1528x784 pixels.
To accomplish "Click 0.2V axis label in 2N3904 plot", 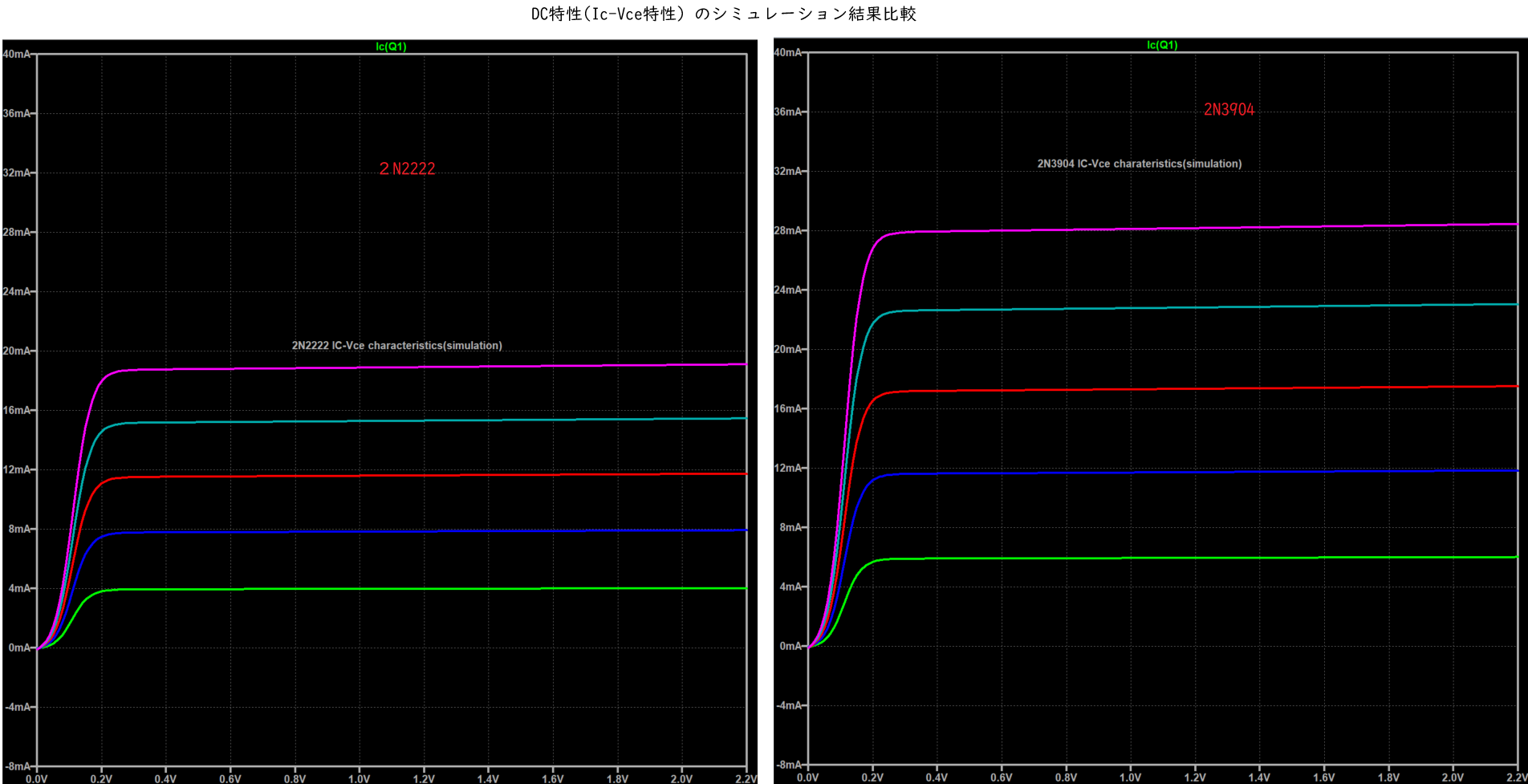I will pyautogui.click(x=872, y=778).
